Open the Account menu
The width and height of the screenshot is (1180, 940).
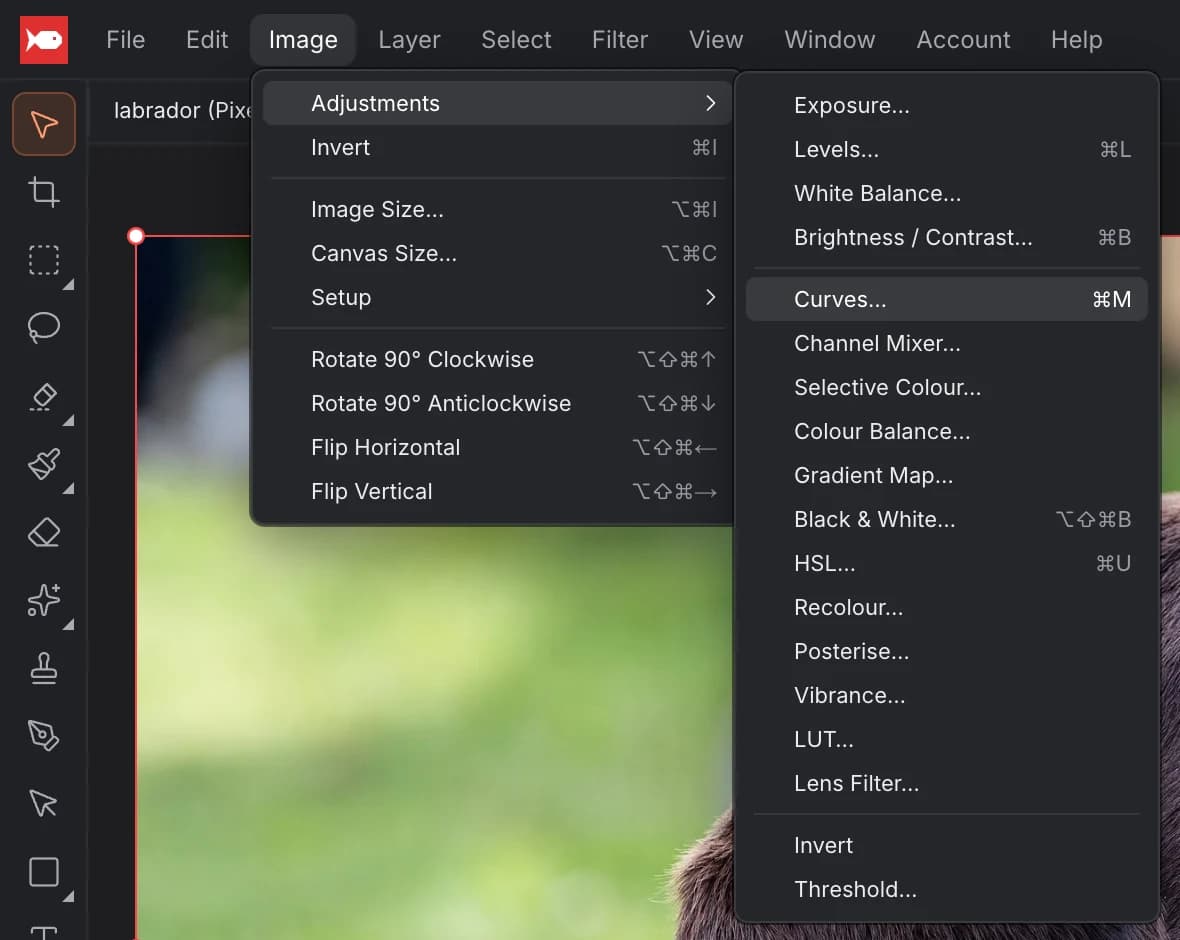963,39
